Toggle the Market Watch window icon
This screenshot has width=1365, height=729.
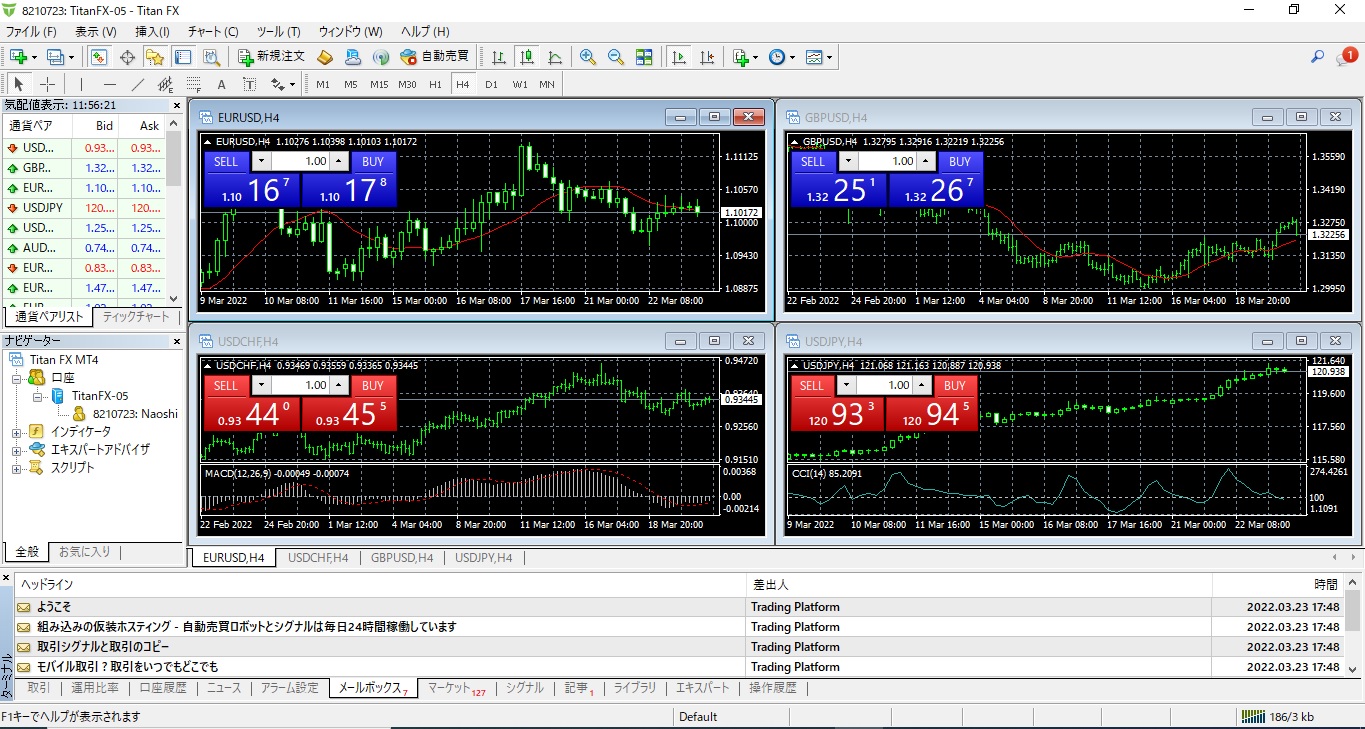(98, 57)
